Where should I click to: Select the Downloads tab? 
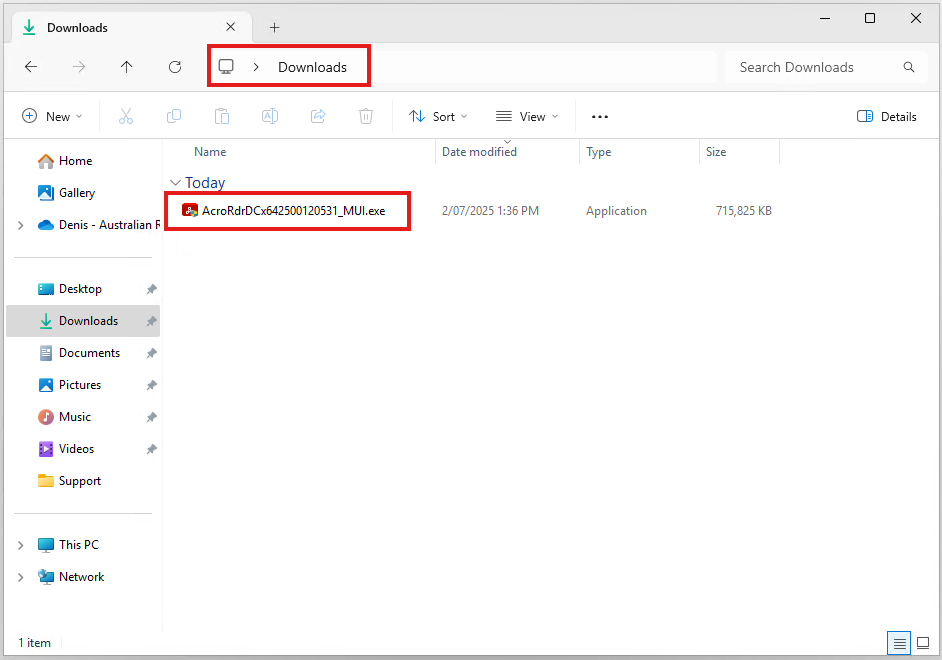click(x=120, y=27)
